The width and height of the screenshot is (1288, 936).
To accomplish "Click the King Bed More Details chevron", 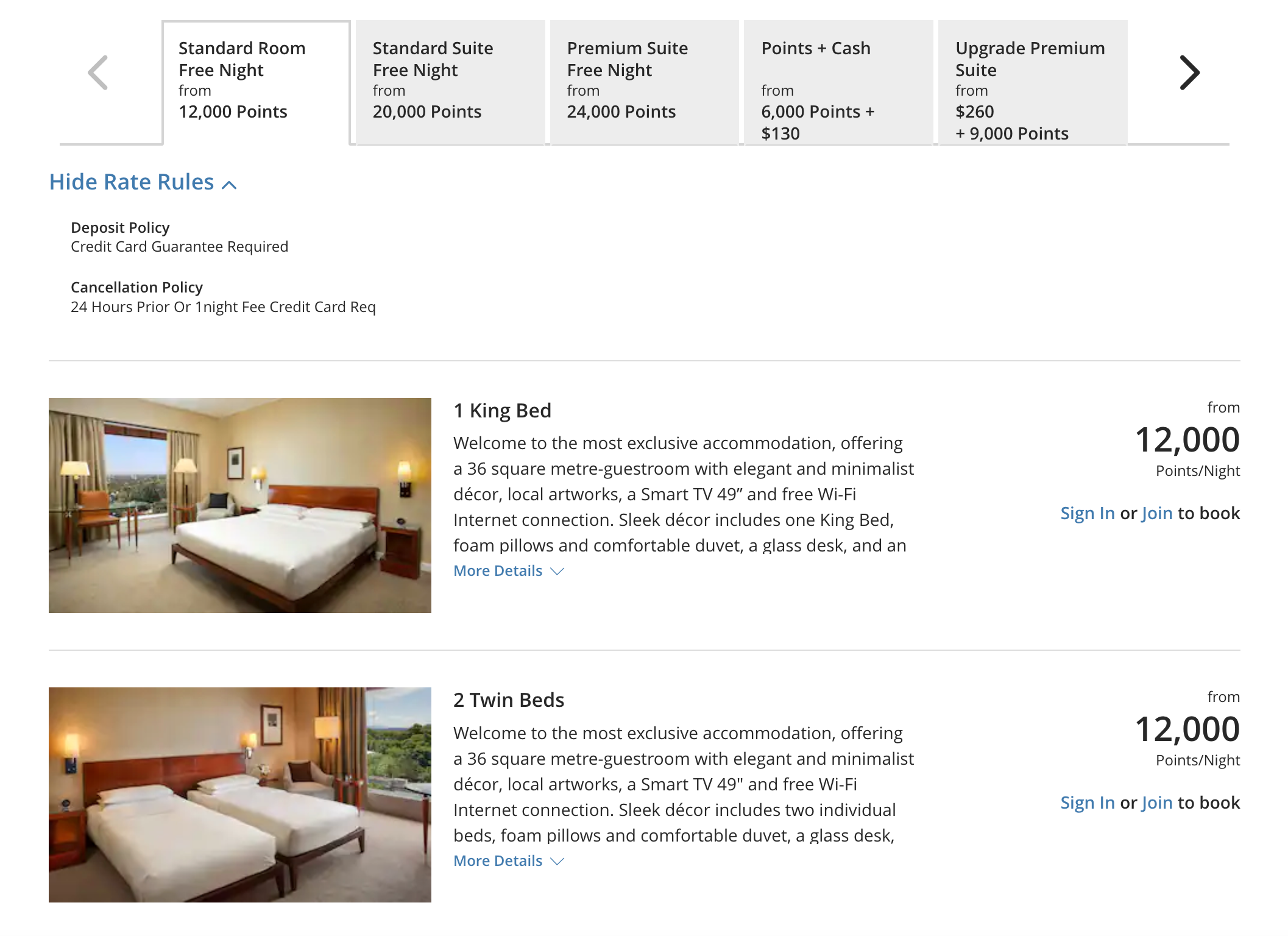I will click(557, 572).
